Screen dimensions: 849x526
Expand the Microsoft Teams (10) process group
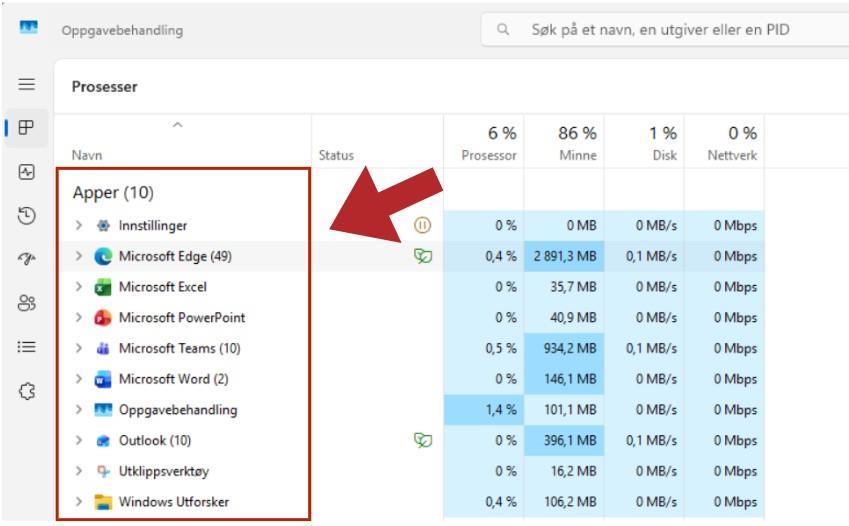click(79, 348)
